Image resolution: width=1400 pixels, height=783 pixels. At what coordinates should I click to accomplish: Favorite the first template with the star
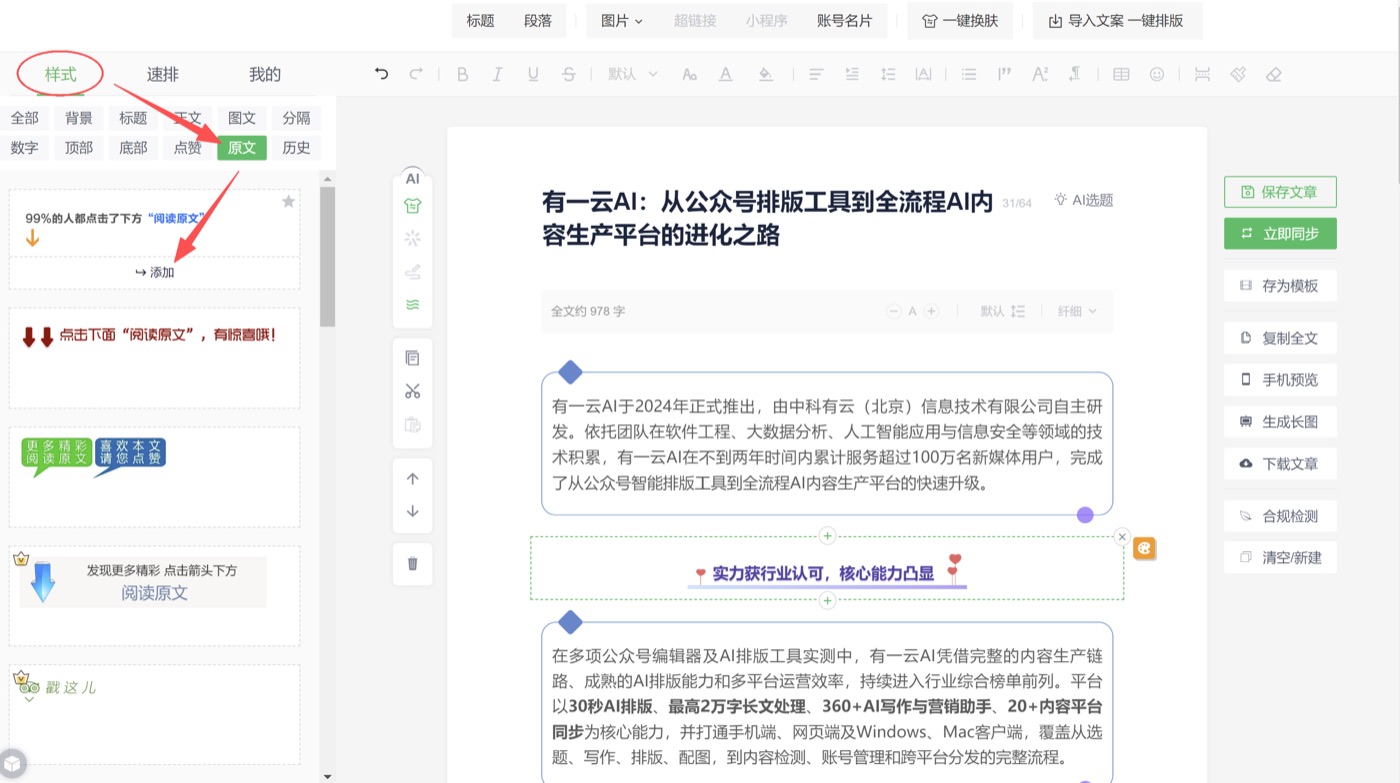click(x=289, y=201)
